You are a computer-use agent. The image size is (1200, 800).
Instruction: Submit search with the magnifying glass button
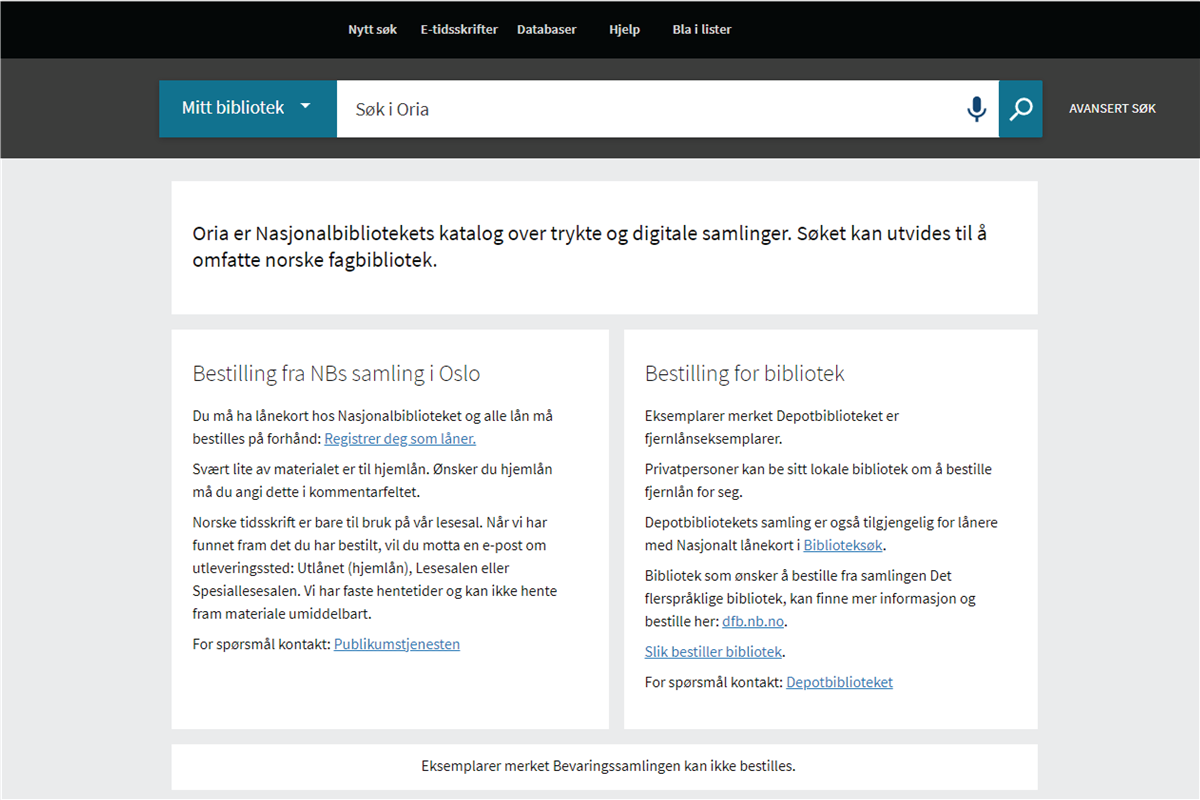(1020, 109)
